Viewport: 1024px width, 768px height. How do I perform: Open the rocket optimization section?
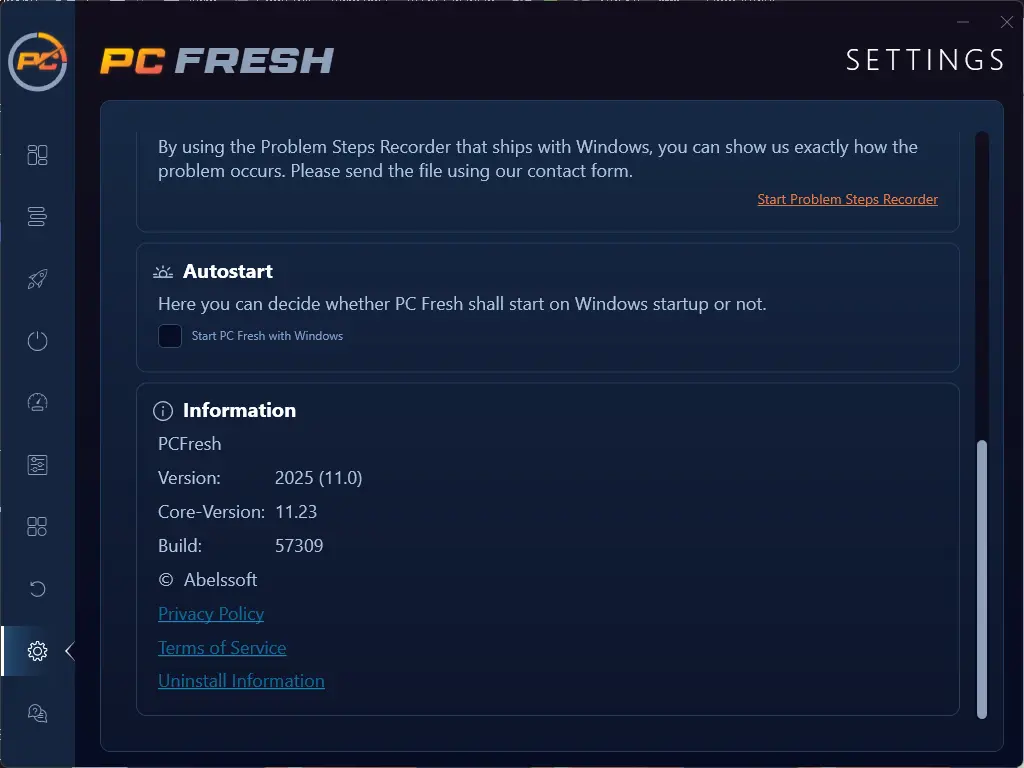click(37, 279)
